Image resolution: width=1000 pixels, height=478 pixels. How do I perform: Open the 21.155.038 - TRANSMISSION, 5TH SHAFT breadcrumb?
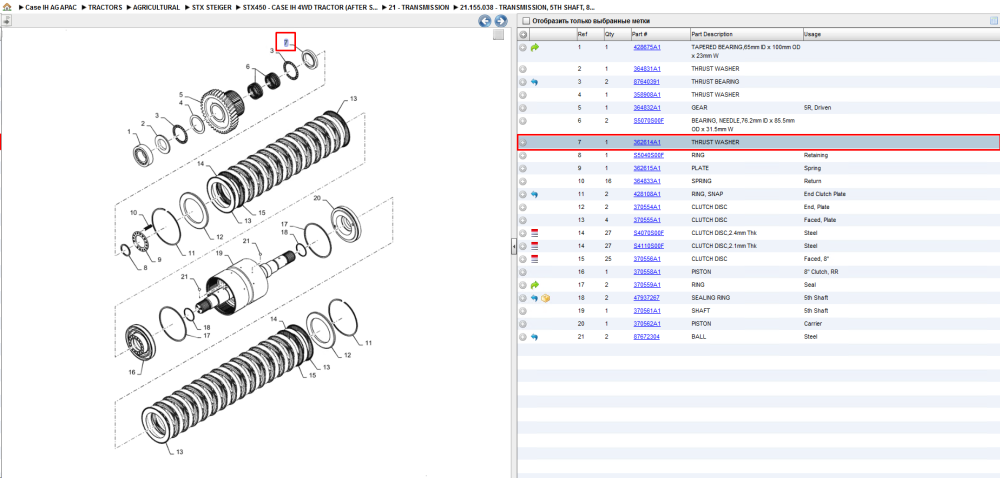click(x=527, y=8)
